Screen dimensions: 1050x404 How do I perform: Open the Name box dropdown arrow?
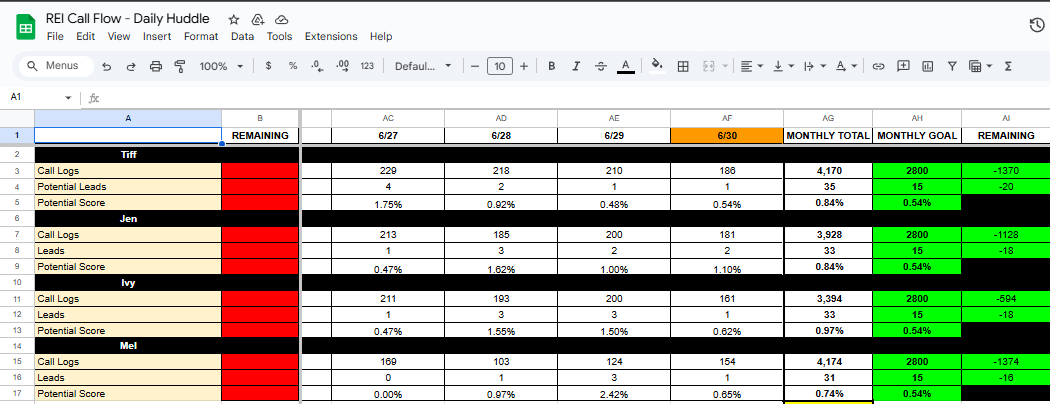point(68,98)
